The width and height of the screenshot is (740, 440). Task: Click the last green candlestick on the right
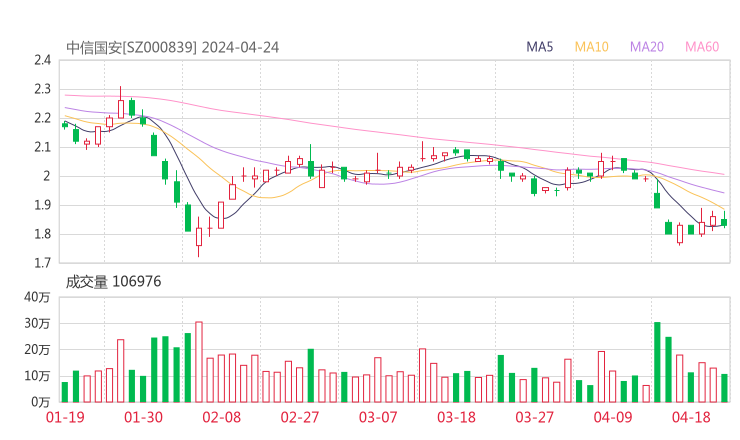click(724, 222)
